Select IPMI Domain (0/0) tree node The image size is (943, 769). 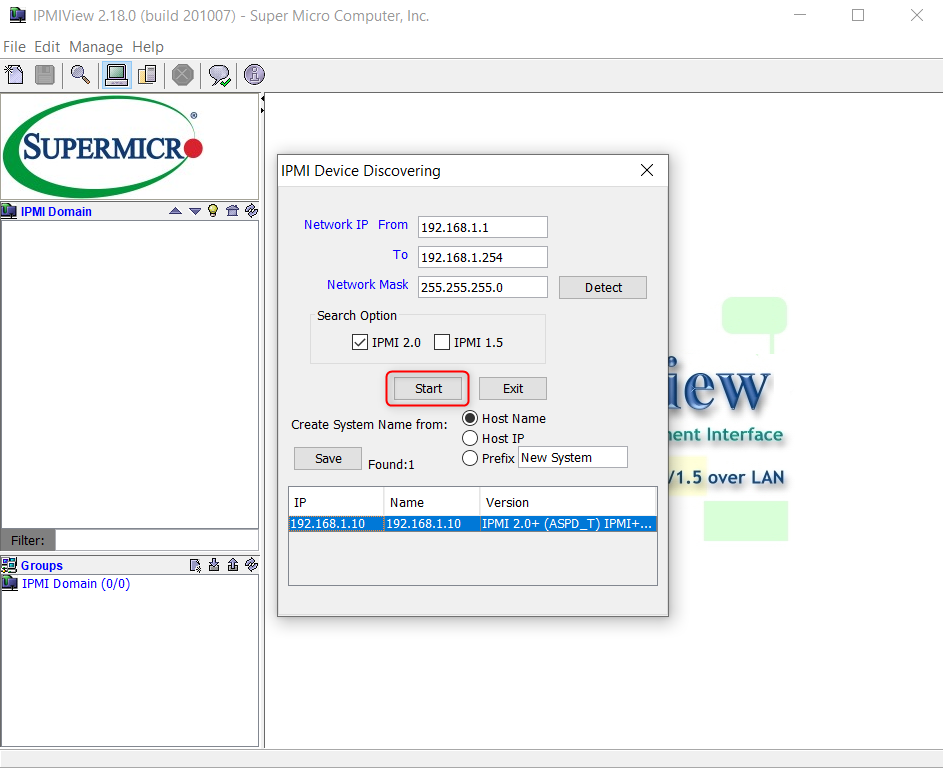pyautogui.click(x=76, y=584)
